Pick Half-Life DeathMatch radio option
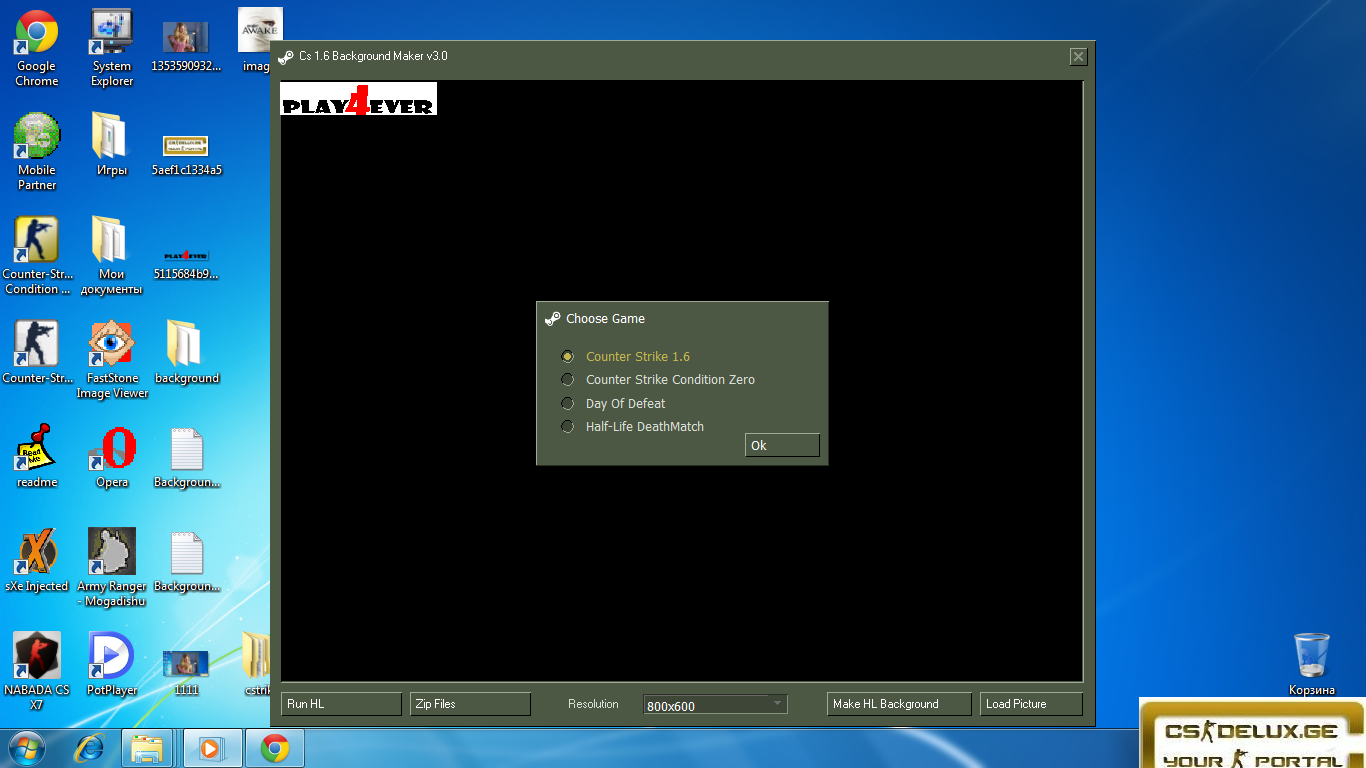Image resolution: width=1366 pixels, height=768 pixels. coord(568,427)
